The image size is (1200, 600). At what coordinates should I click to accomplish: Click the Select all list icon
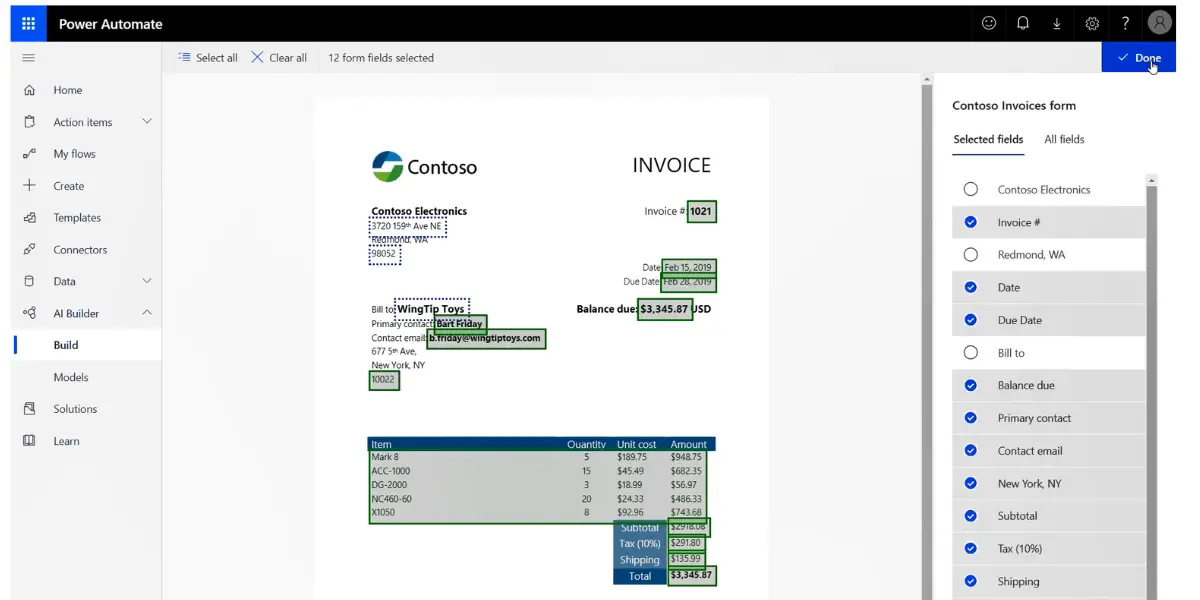coord(184,57)
